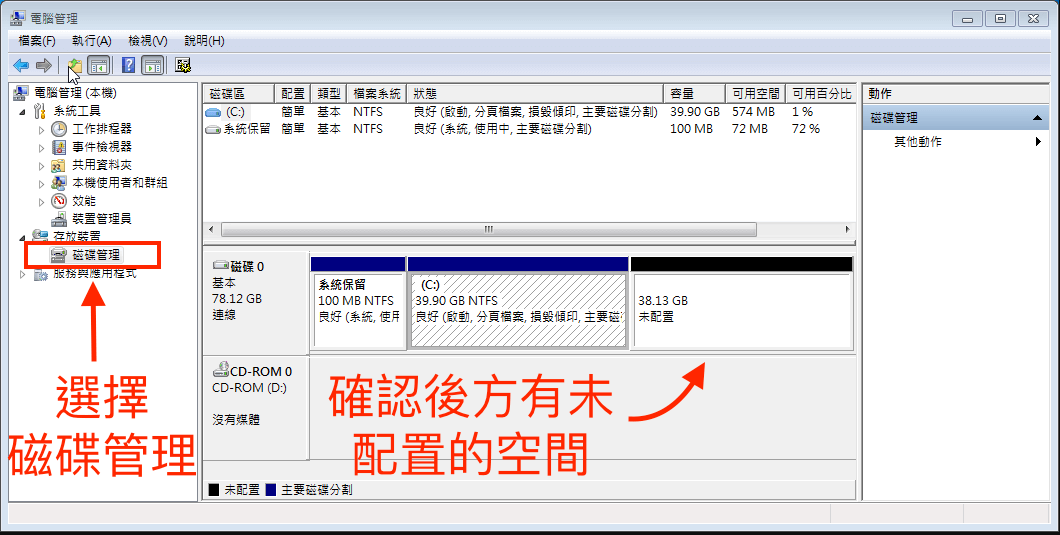Screen dimensions: 1060x535
Task: Click the 磁碟 0 disk icon
Action: click(221, 265)
